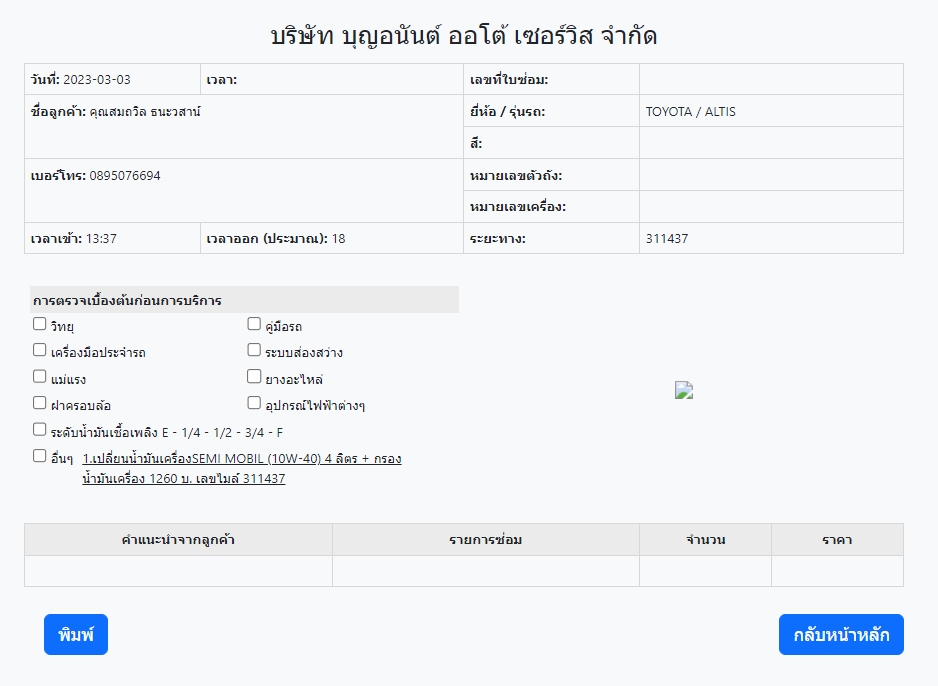The height and width of the screenshot is (686, 938).
Task: Check the ระดับน้ำมันเชื้อเพลิง fuel level checkbox
Action: click(x=40, y=430)
